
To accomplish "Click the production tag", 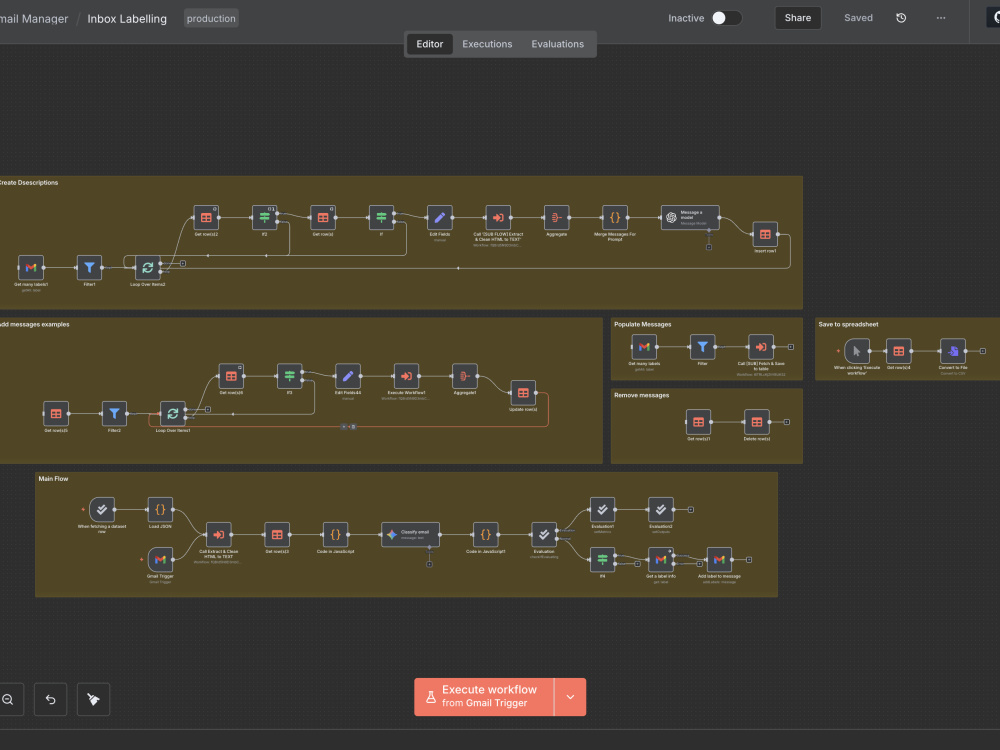I will click(211, 18).
